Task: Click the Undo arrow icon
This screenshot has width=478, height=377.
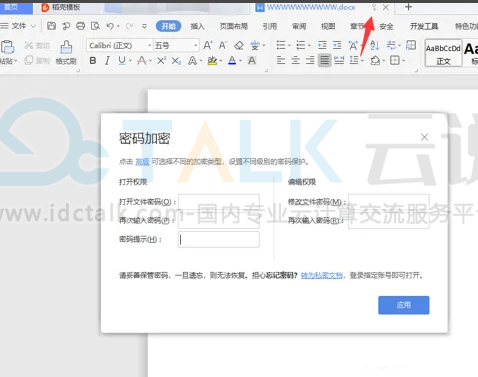Action: point(110,26)
